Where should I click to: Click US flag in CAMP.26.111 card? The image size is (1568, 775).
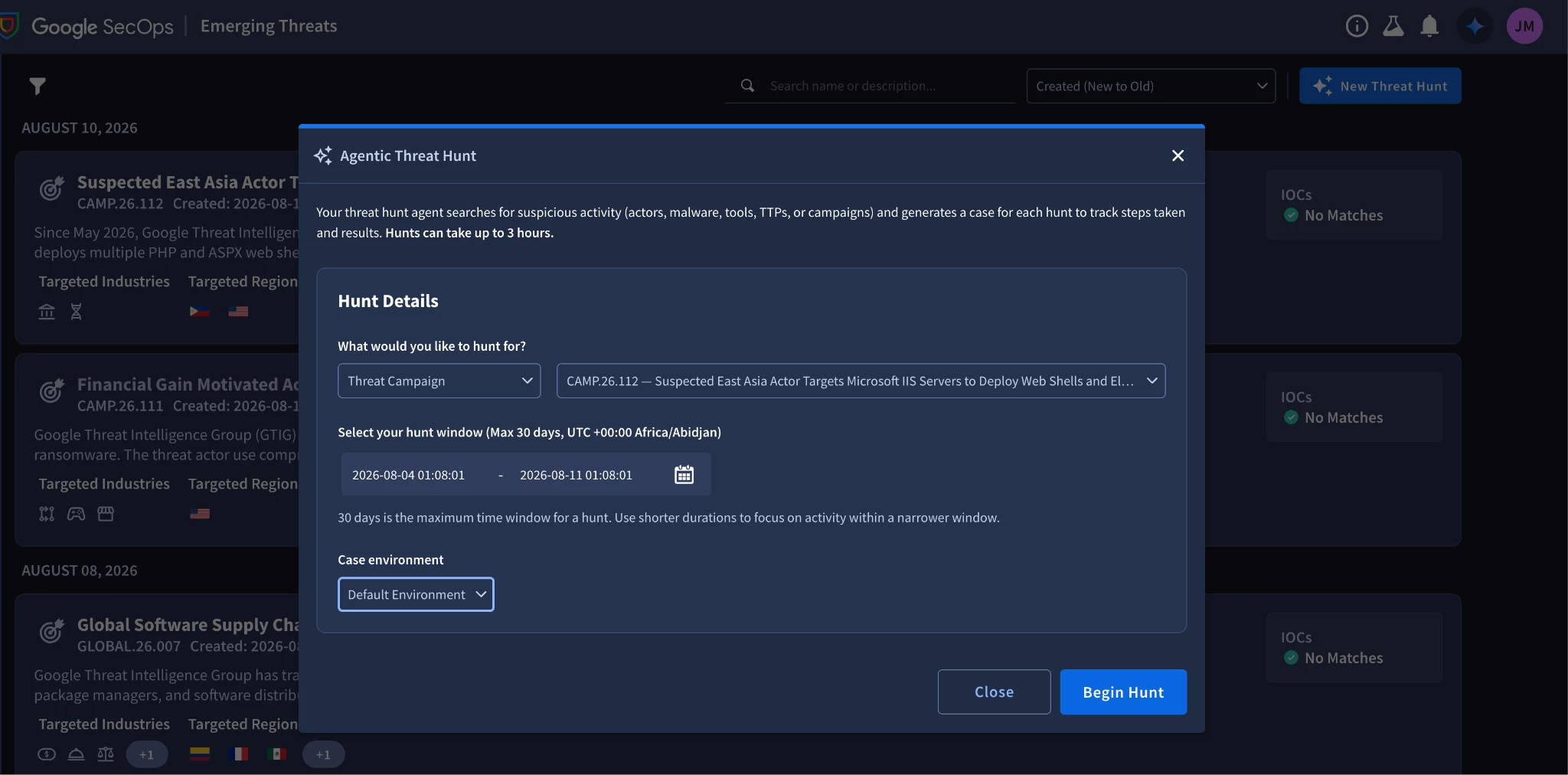click(200, 514)
